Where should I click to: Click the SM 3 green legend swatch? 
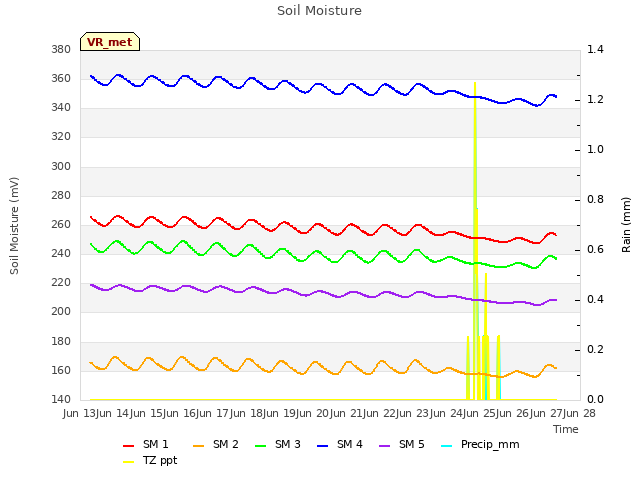260,446
